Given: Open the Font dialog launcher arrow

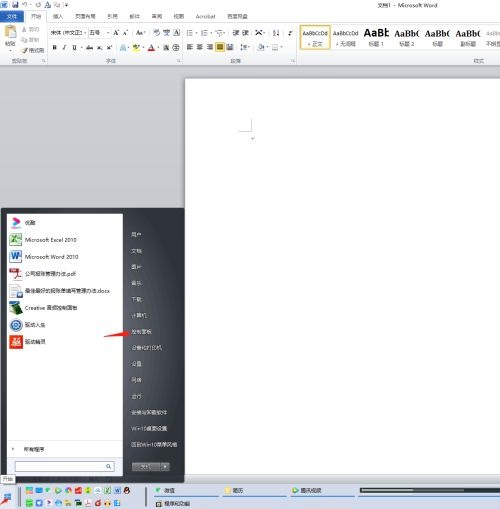Looking at the screenshot, I should point(179,61).
